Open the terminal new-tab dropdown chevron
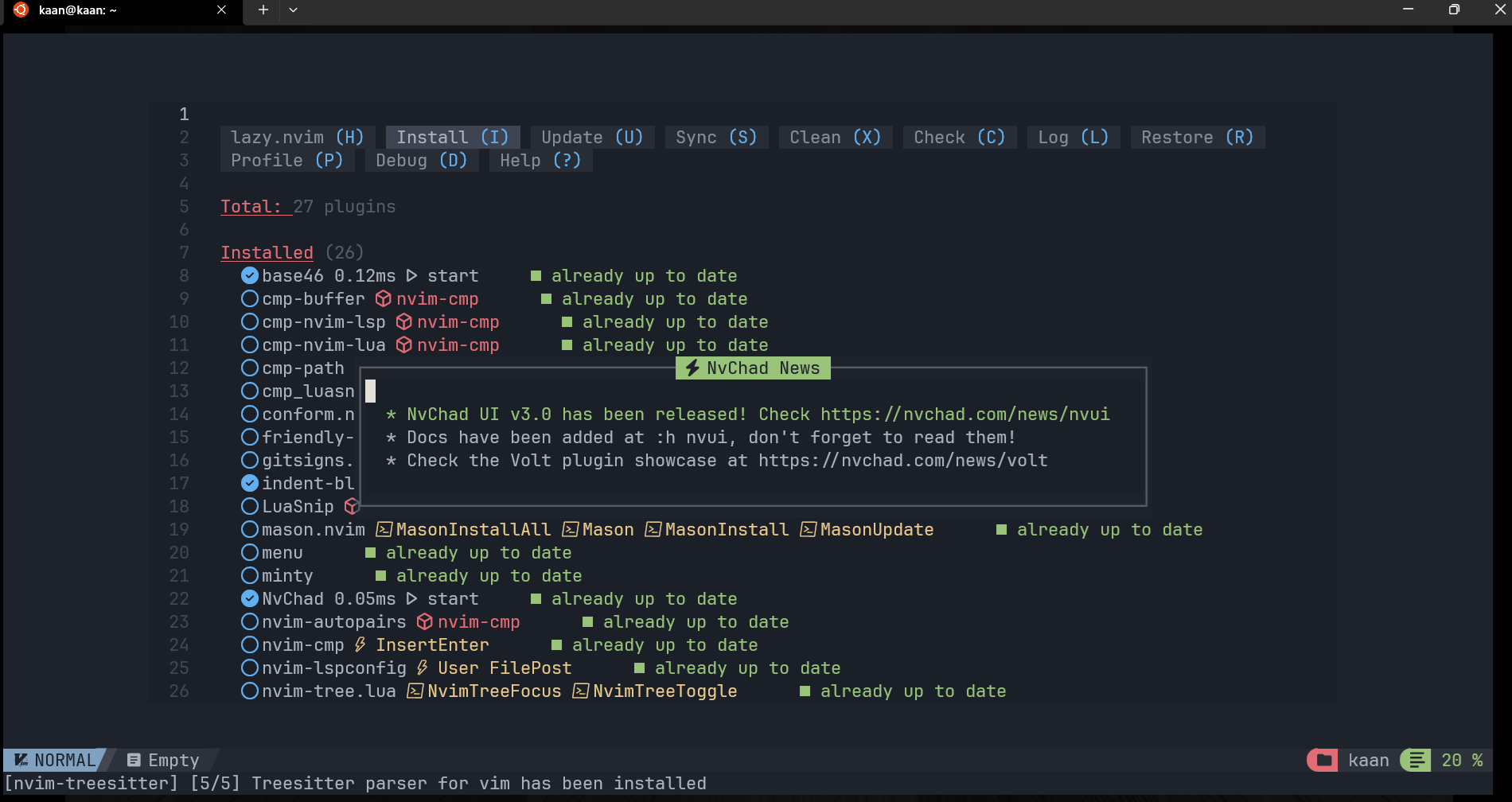This screenshot has height=802, width=1512. coord(293,10)
